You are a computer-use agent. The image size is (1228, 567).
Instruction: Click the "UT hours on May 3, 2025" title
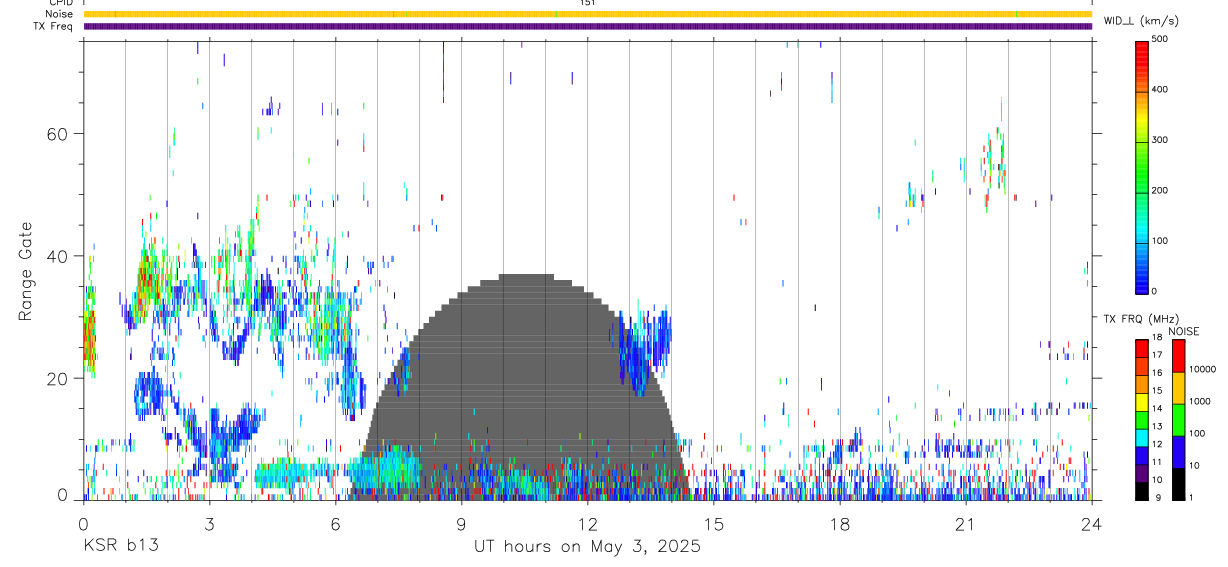coord(587,547)
